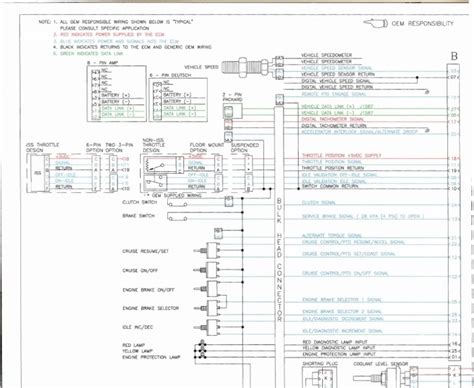Image resolution: width=474 pixels, height=388 pixels.
Task: Click the 'NON-ISS THROTTLE DESIGN' heading
Action: point(154,145)
